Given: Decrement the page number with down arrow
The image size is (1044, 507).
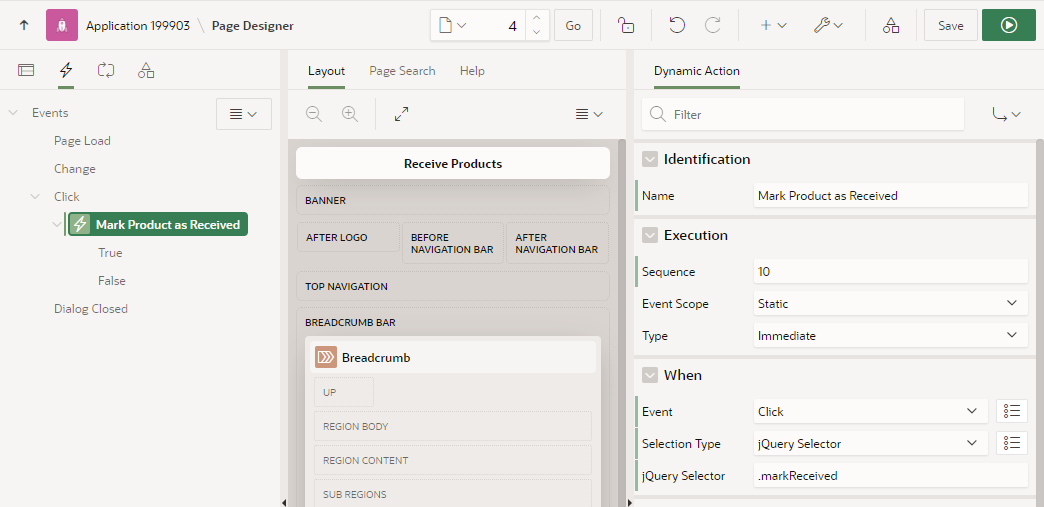Looking at the screenshot, I should pos(537,33).
